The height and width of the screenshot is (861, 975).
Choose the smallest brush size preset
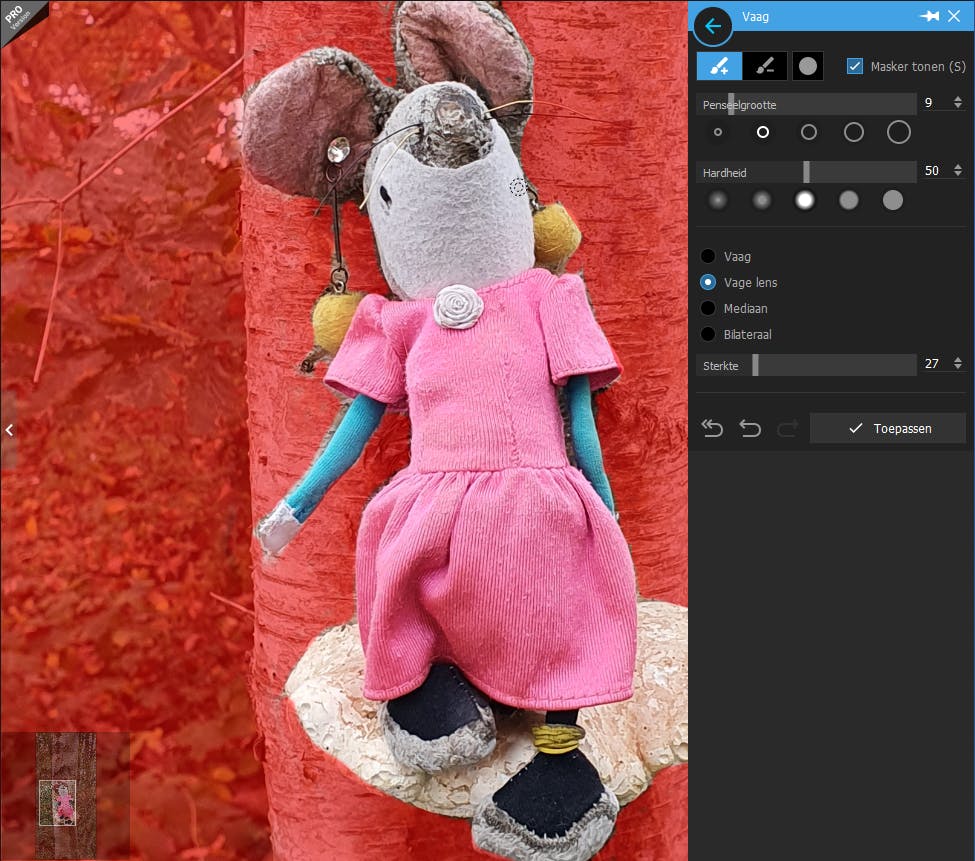[x=717, y=132]
